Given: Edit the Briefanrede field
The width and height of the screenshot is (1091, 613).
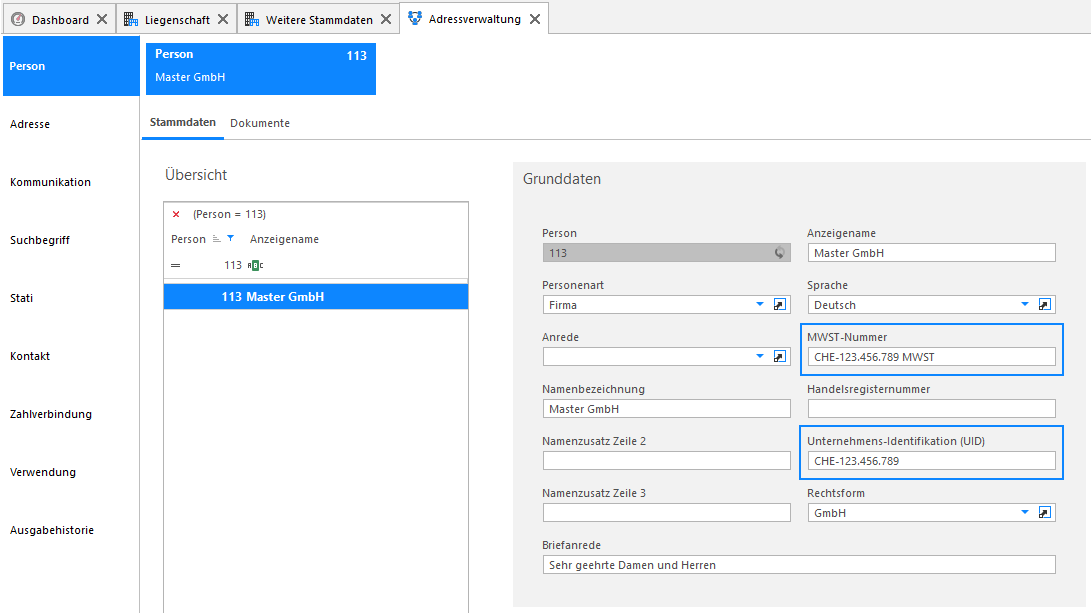Looking at the screenshot, I should click(x=799, y=564).
